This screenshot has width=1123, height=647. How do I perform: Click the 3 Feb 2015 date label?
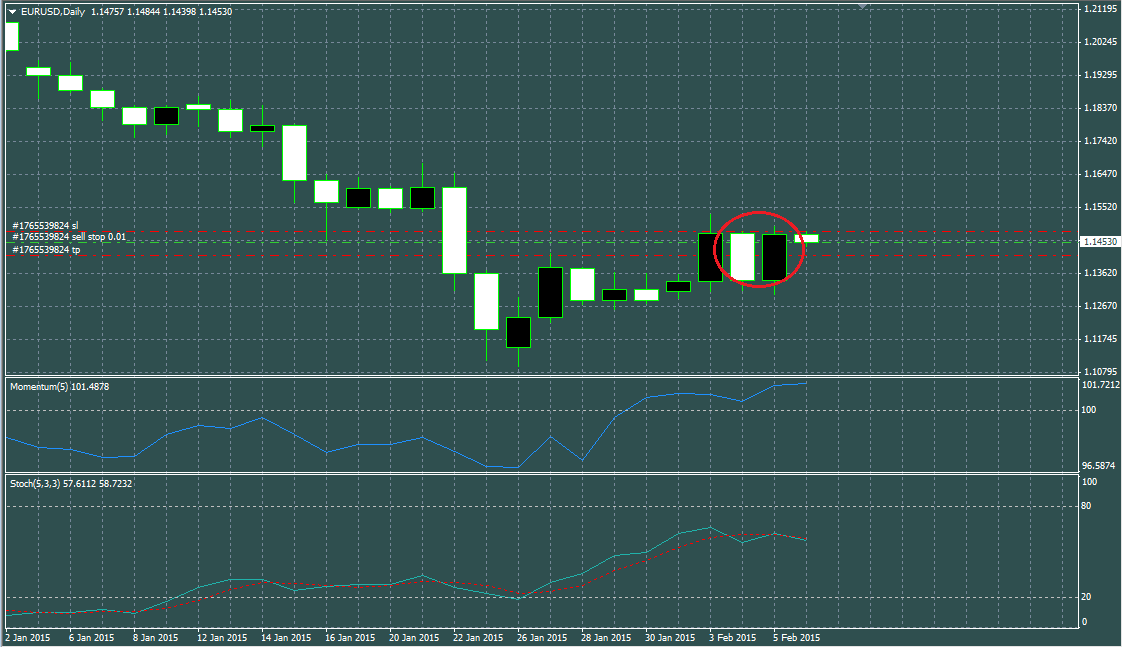tap(733, 637)
